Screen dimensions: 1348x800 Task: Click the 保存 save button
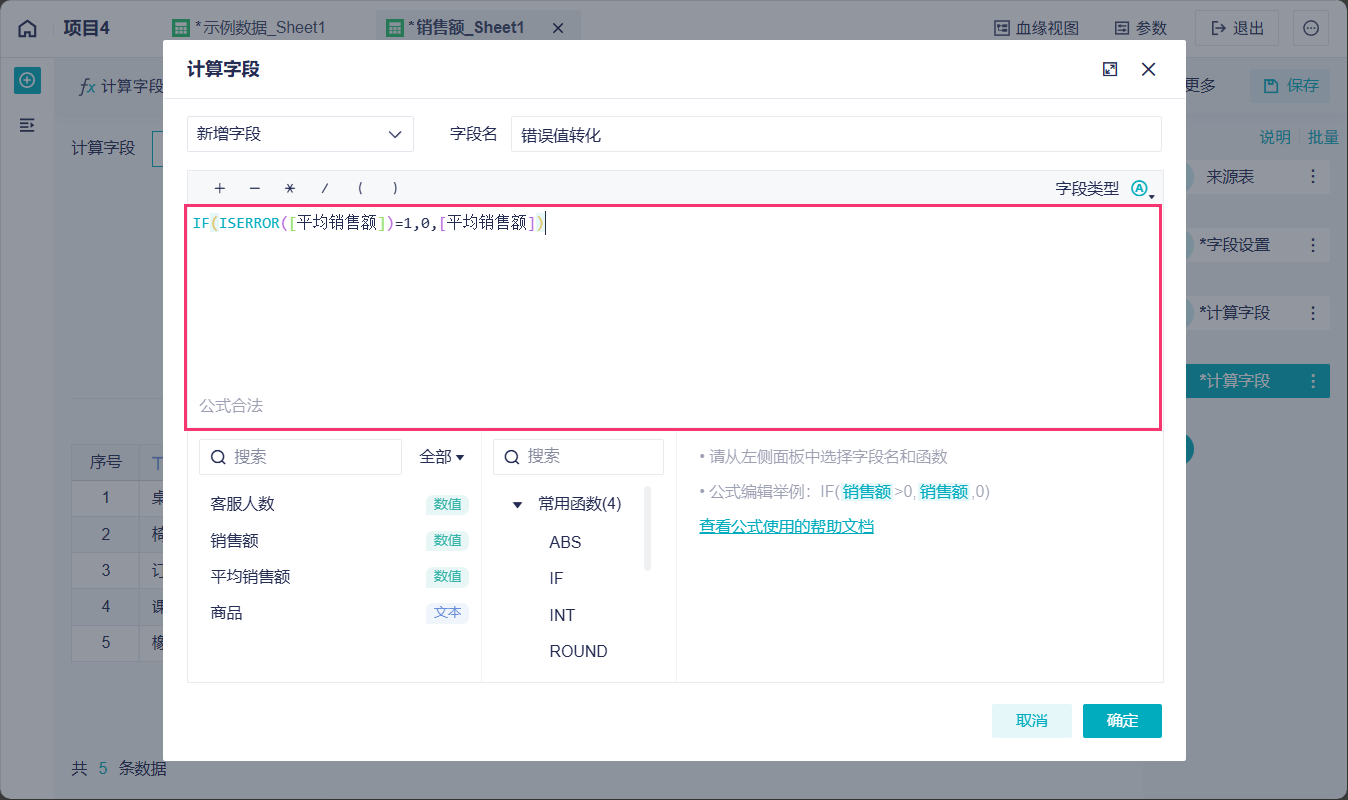point(1290,86)
